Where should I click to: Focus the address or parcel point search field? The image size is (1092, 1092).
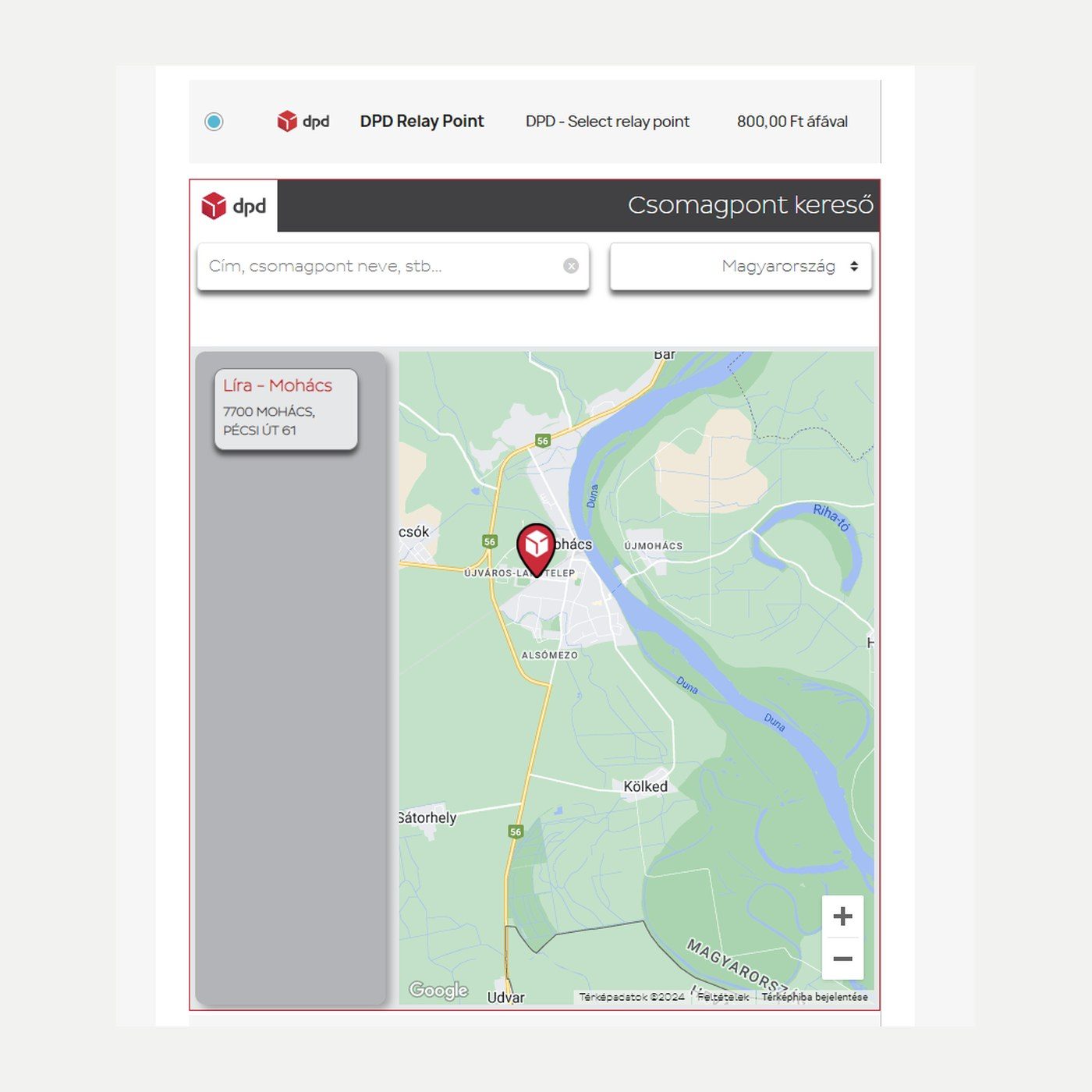pyautogui.click(x=393, y=267)
